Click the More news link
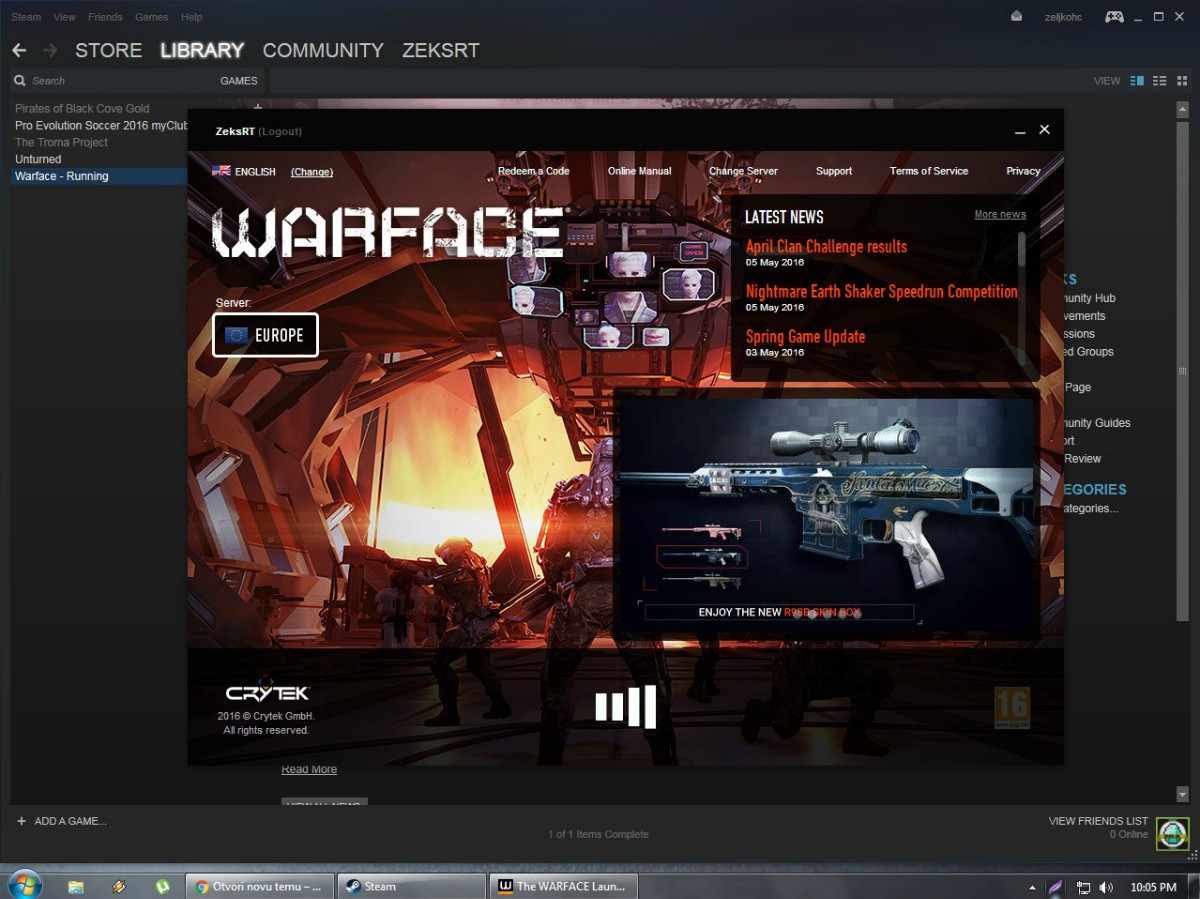This screenshot has width=1200, height=899. pos(1000,214)
